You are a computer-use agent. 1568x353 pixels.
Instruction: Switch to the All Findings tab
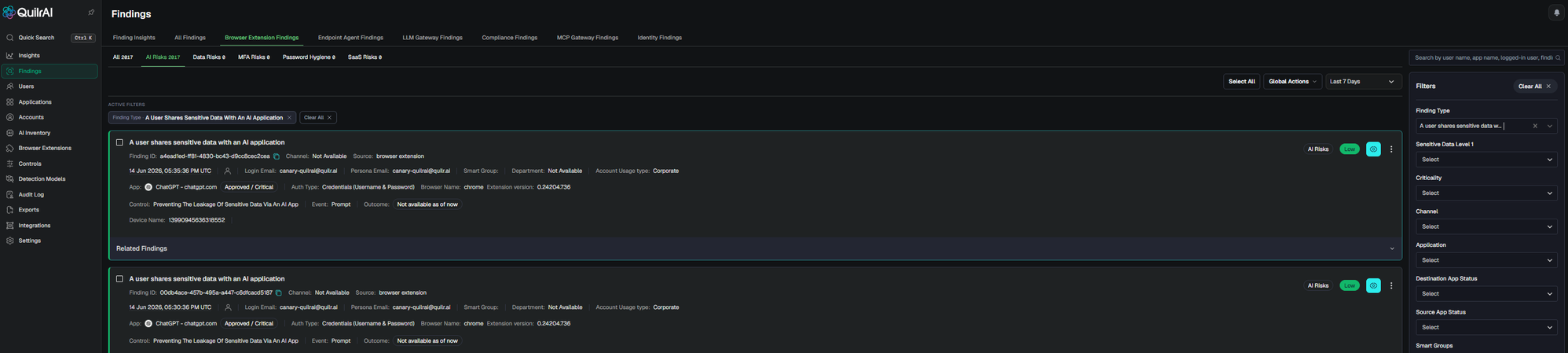click(190, 38)
